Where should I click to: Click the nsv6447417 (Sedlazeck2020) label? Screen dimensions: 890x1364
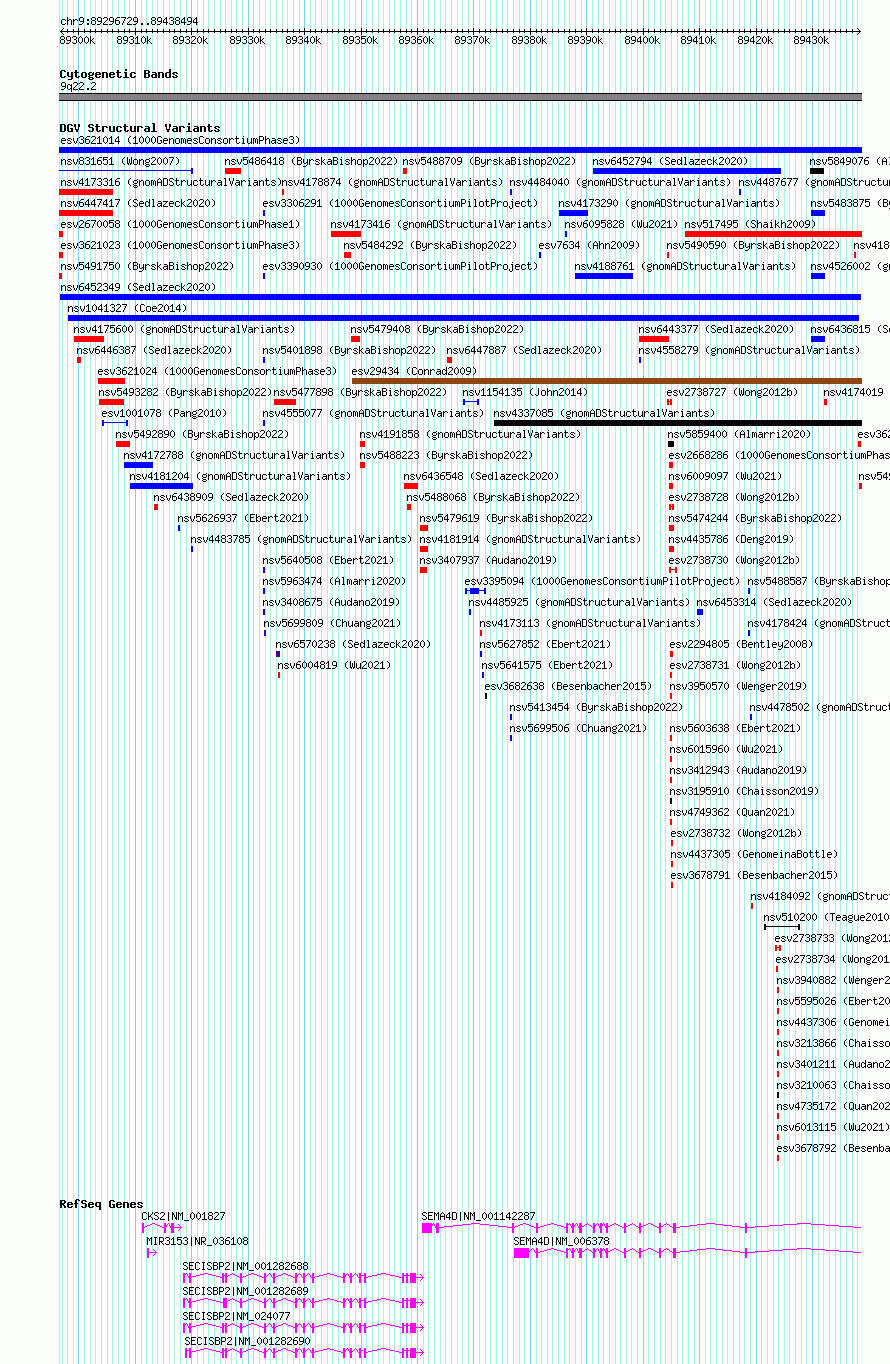pos(138,203)
